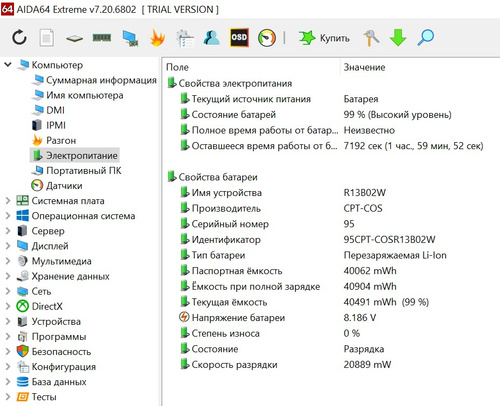Expand the Системная плата node
This screenshot has height=406, width=500.
coord(8,201)
